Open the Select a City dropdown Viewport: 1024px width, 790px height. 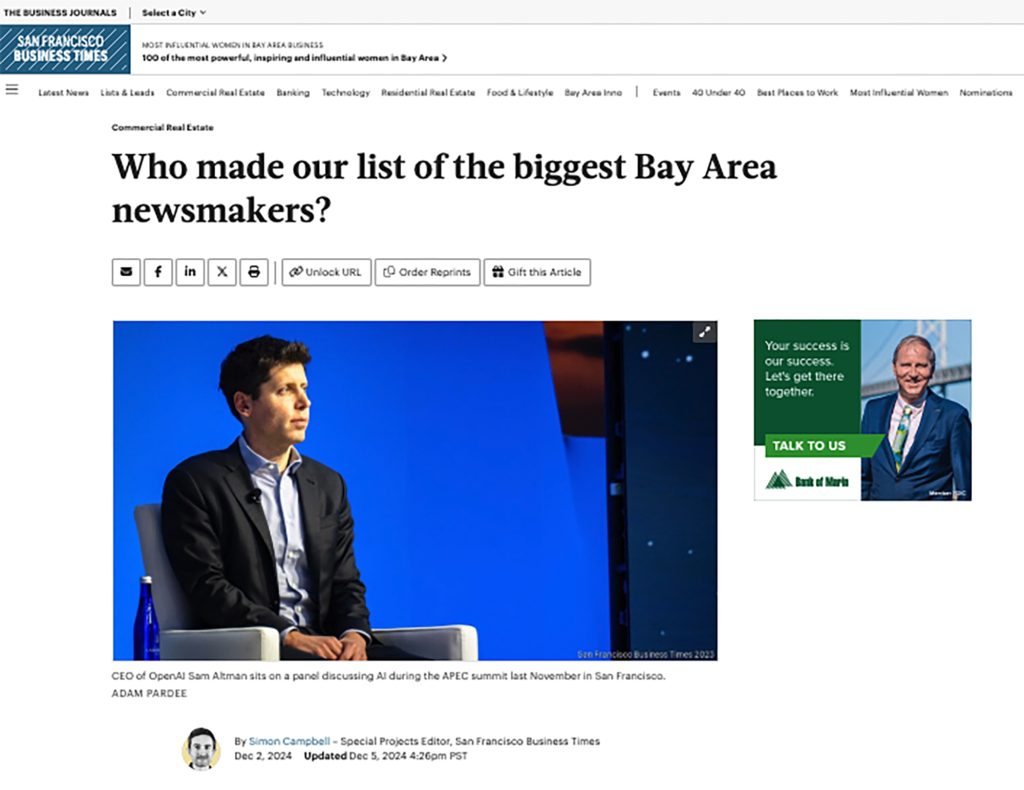click(174, 12)
